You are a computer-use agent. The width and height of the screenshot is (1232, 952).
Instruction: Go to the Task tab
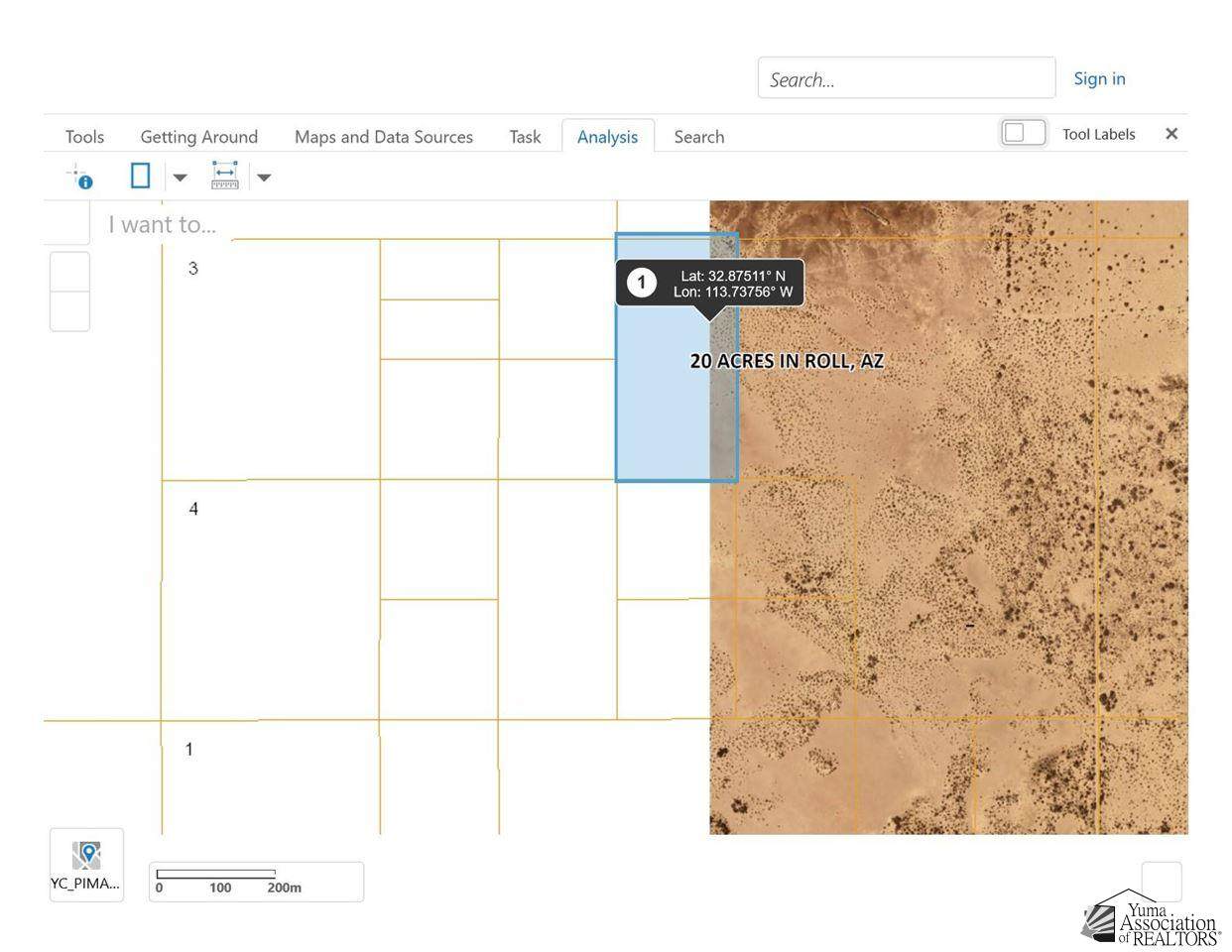[x=525, y=137]
